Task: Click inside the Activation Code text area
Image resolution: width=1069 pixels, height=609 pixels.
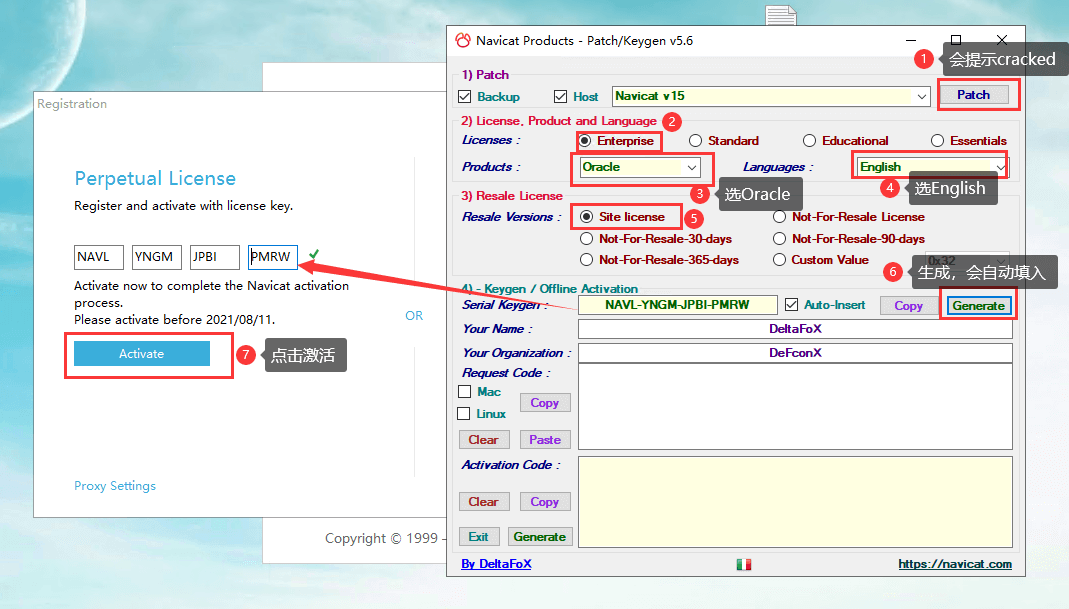Action: (x=795, y=502)
